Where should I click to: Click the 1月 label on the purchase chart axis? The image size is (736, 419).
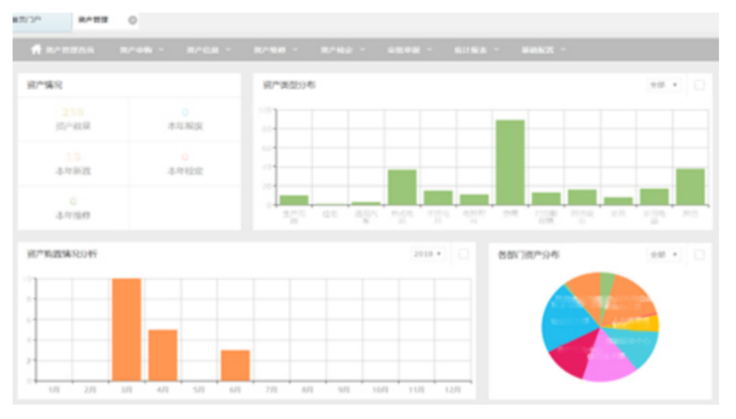54,389
